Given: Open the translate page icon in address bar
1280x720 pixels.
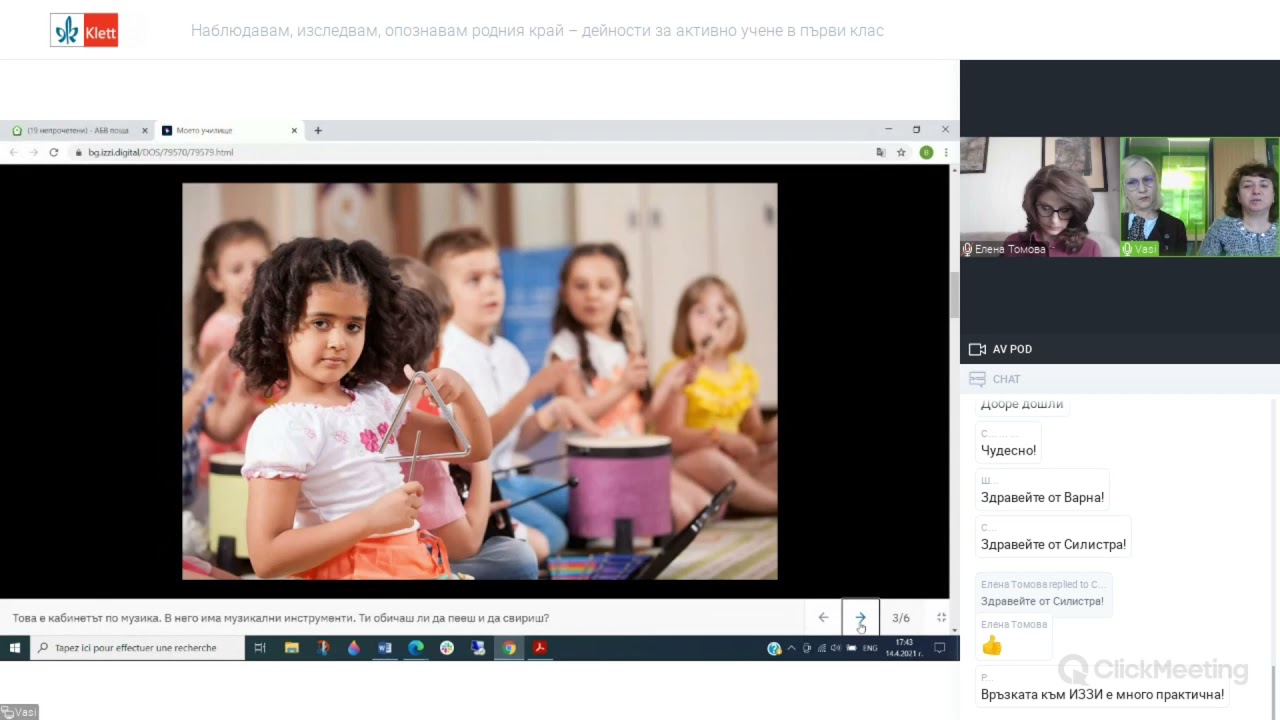Looking at the screenshot, I should pos(881,152).
